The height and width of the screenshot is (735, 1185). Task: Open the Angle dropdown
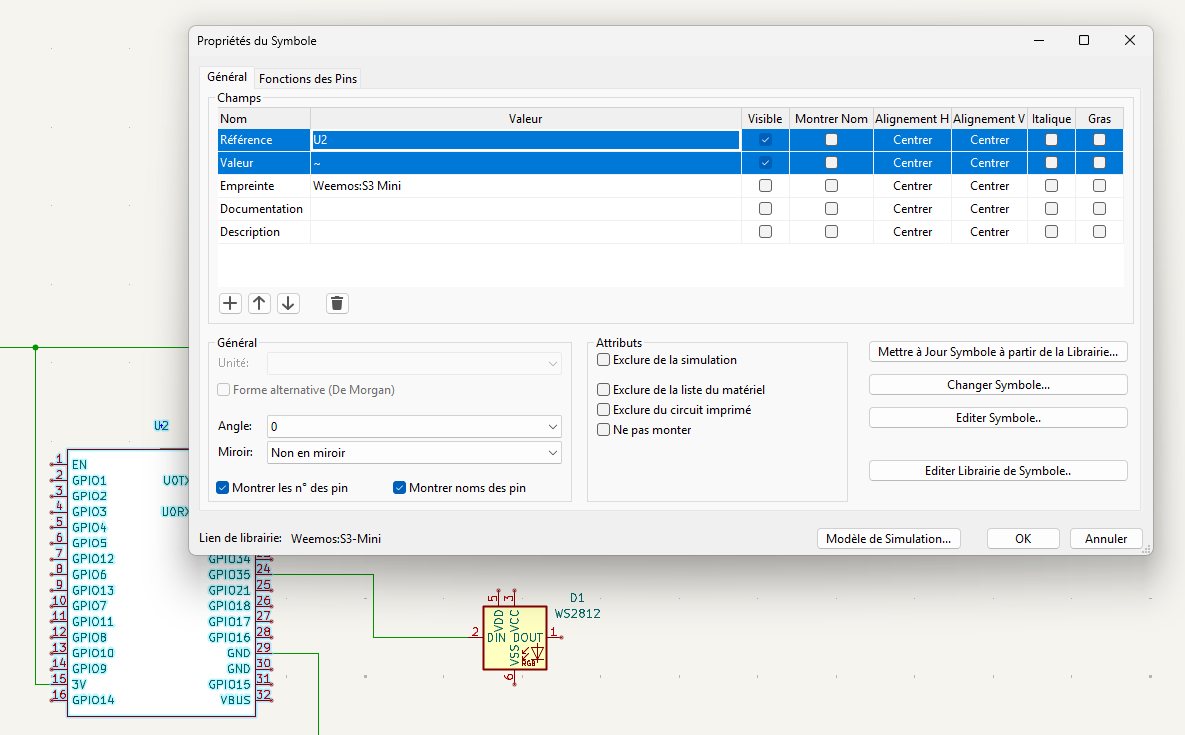click(x=414, y=427)
